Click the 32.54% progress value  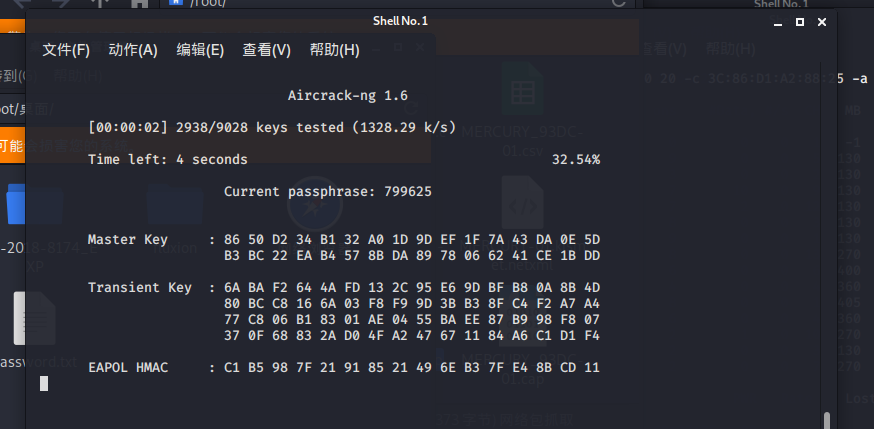(x=576, y=159)
